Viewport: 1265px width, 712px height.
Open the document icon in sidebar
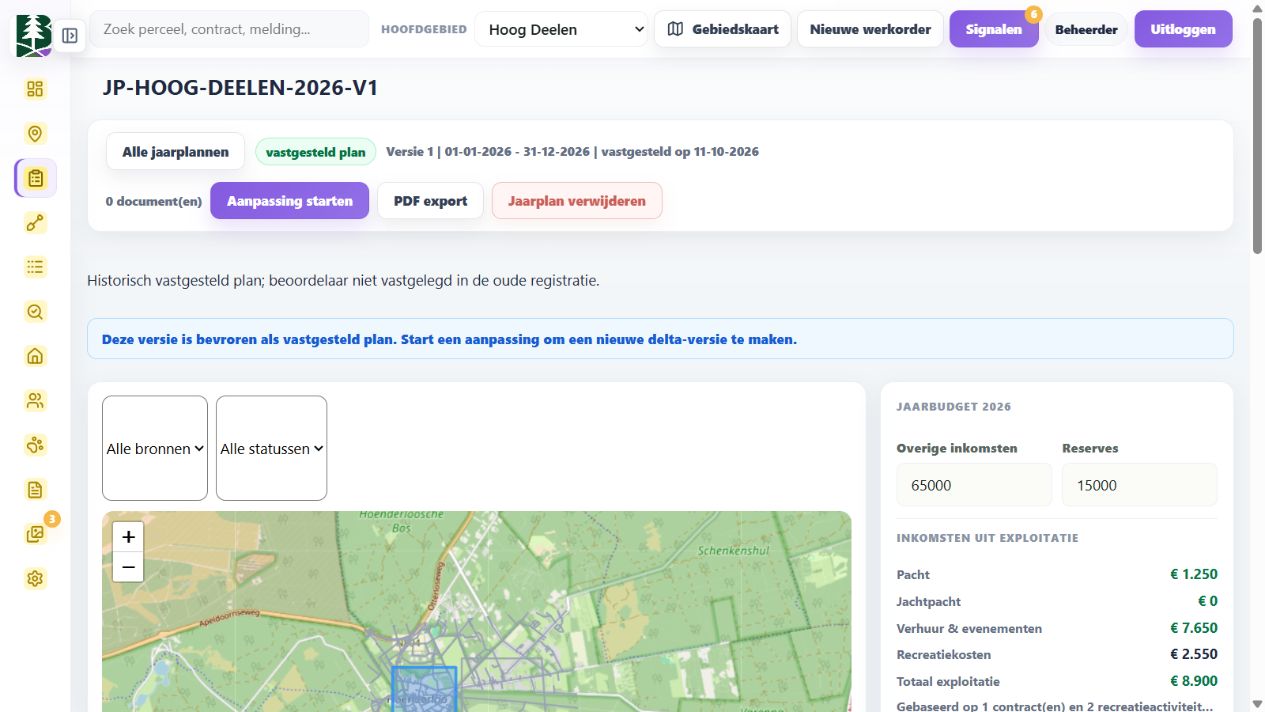click(36, 490)
